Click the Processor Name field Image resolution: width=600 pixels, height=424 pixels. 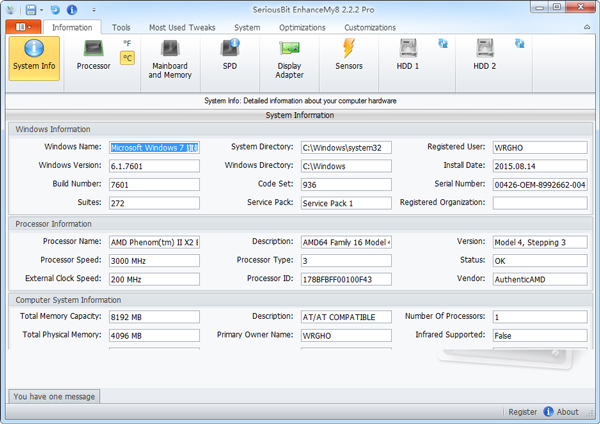coord(154,242)
